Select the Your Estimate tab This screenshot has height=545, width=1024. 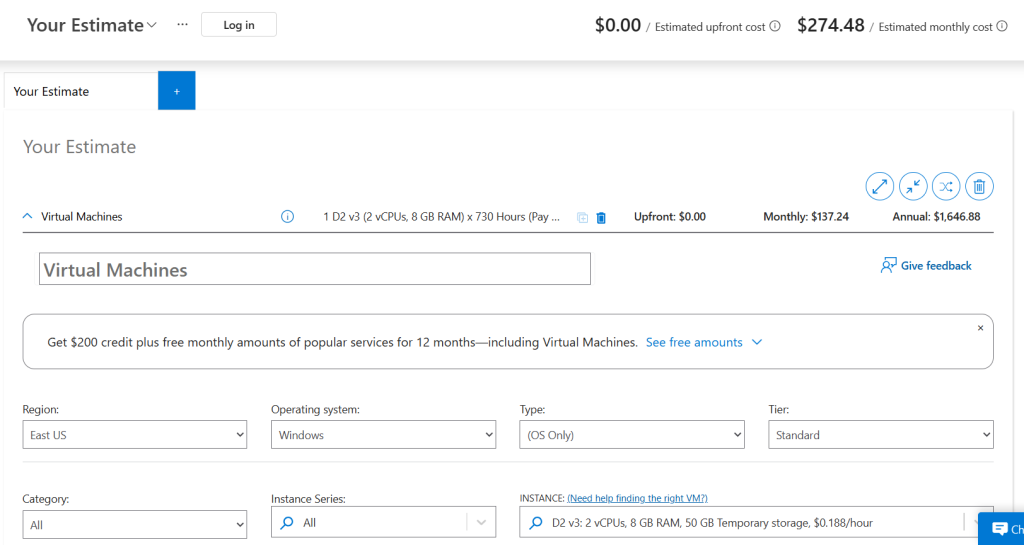click(81, 91)
